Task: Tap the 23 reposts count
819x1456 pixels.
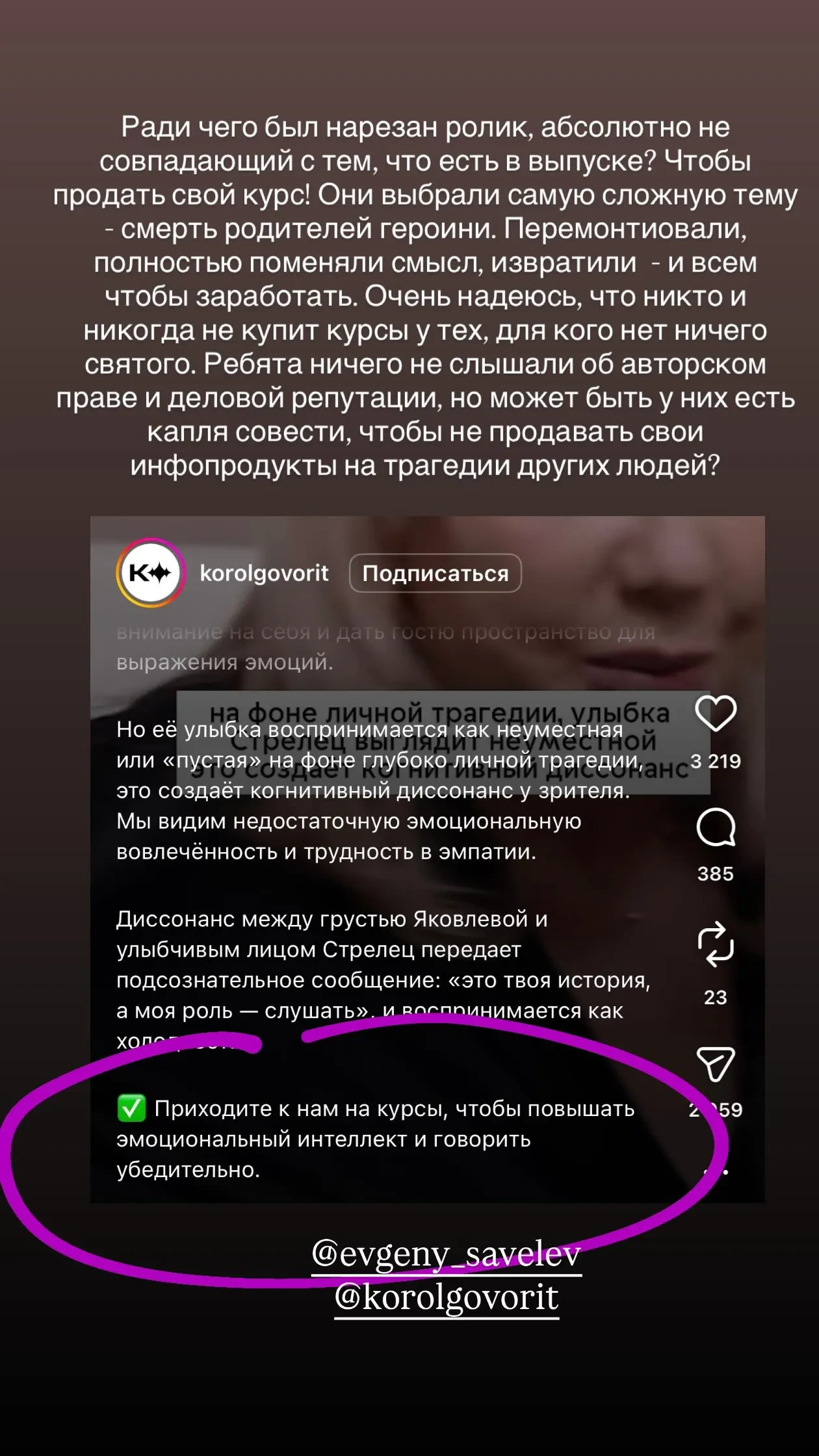Action: point(715,997)
